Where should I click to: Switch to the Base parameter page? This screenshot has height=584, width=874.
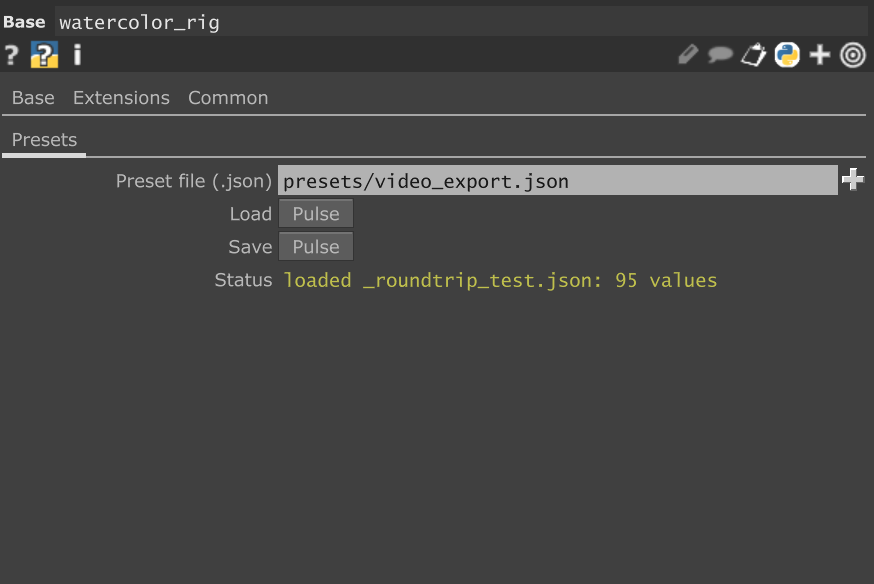pos(33,98)
